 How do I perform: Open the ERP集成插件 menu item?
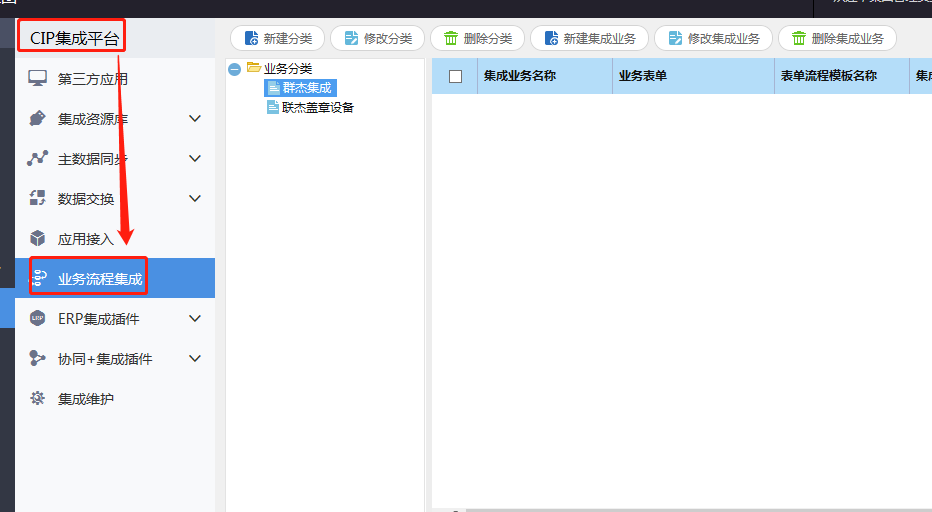(x=115, y=319)
